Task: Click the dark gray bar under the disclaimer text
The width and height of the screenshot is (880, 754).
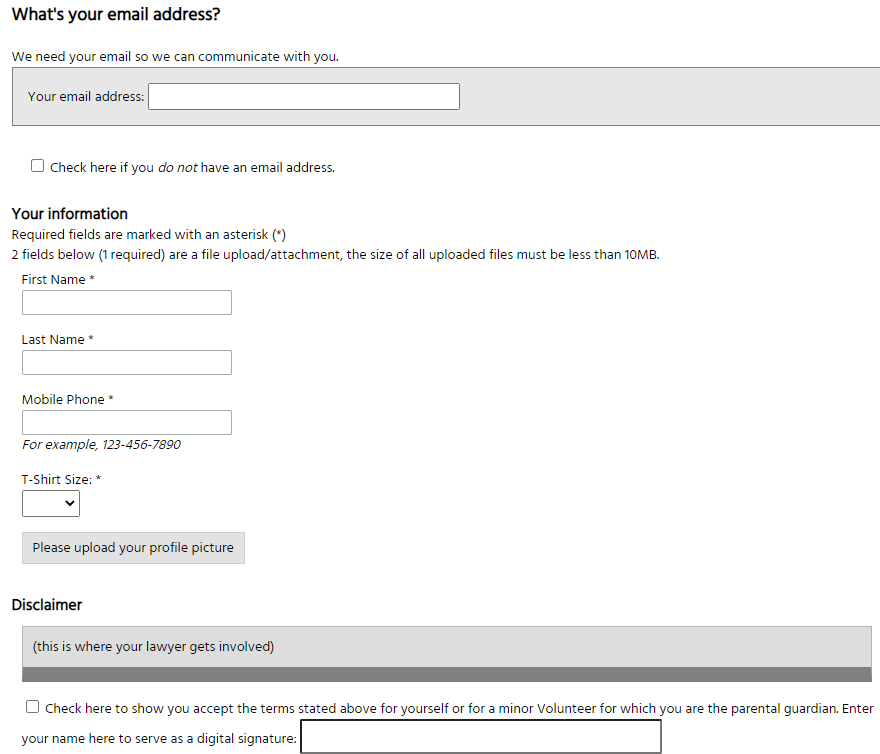Action: [446, 675]
